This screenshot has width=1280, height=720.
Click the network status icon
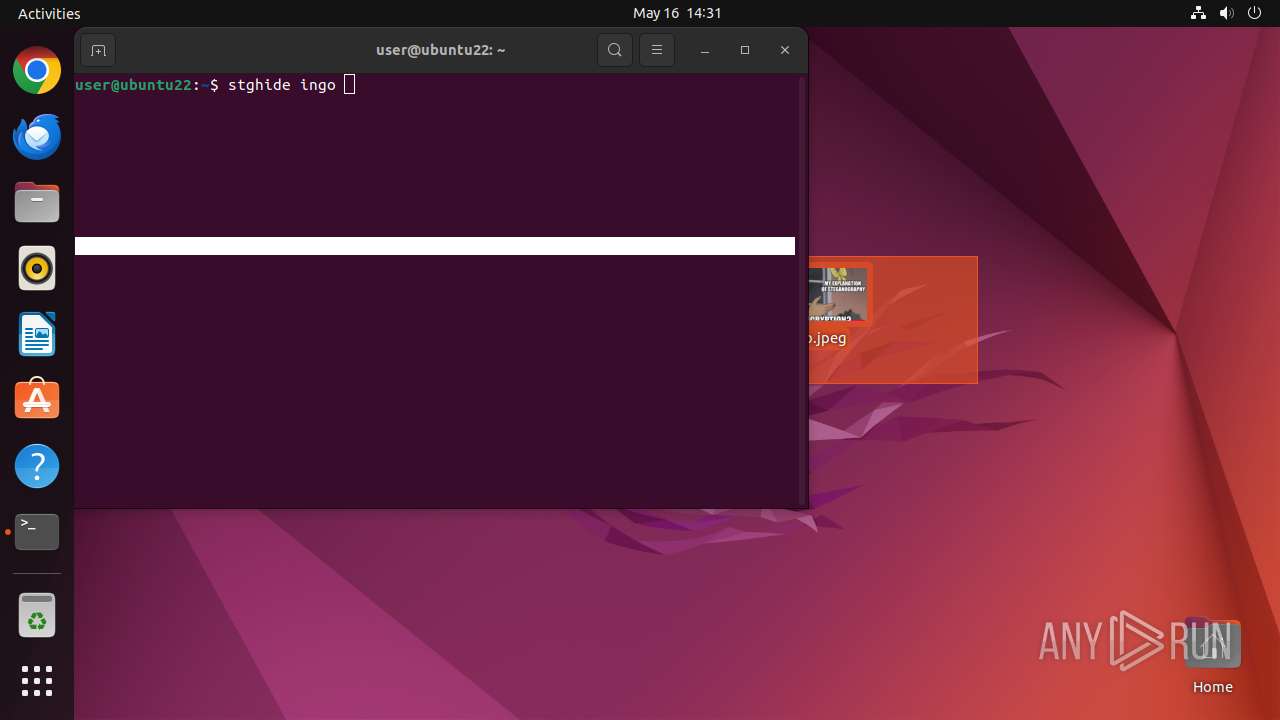1198,13
